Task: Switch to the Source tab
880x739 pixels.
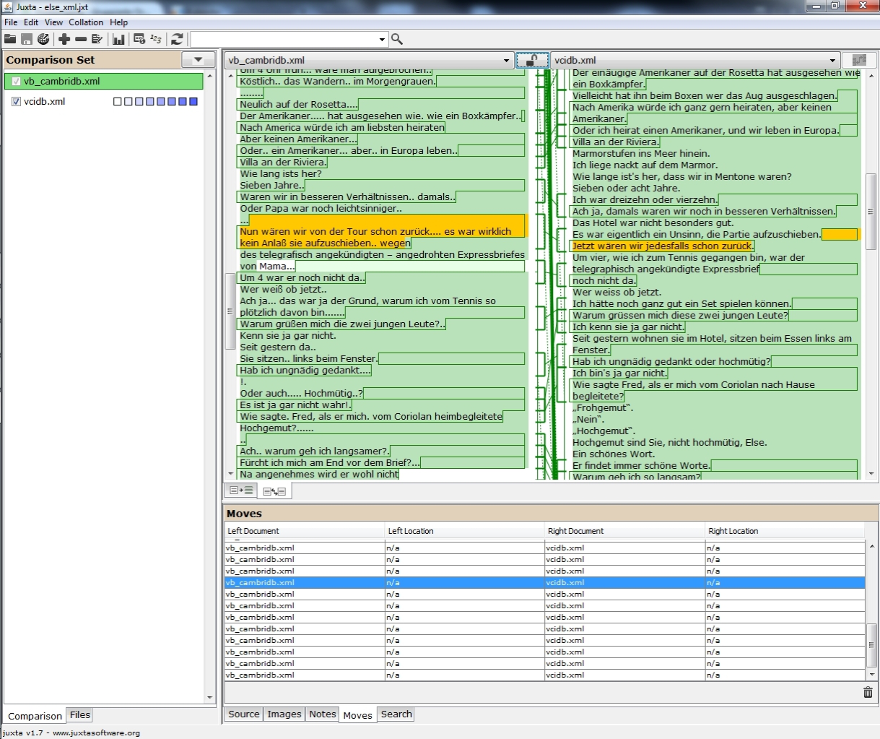Action: point(244,714)
